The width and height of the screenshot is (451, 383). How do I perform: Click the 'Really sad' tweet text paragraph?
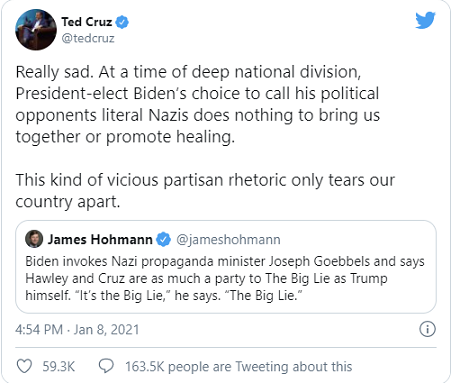tap(198, 104)
